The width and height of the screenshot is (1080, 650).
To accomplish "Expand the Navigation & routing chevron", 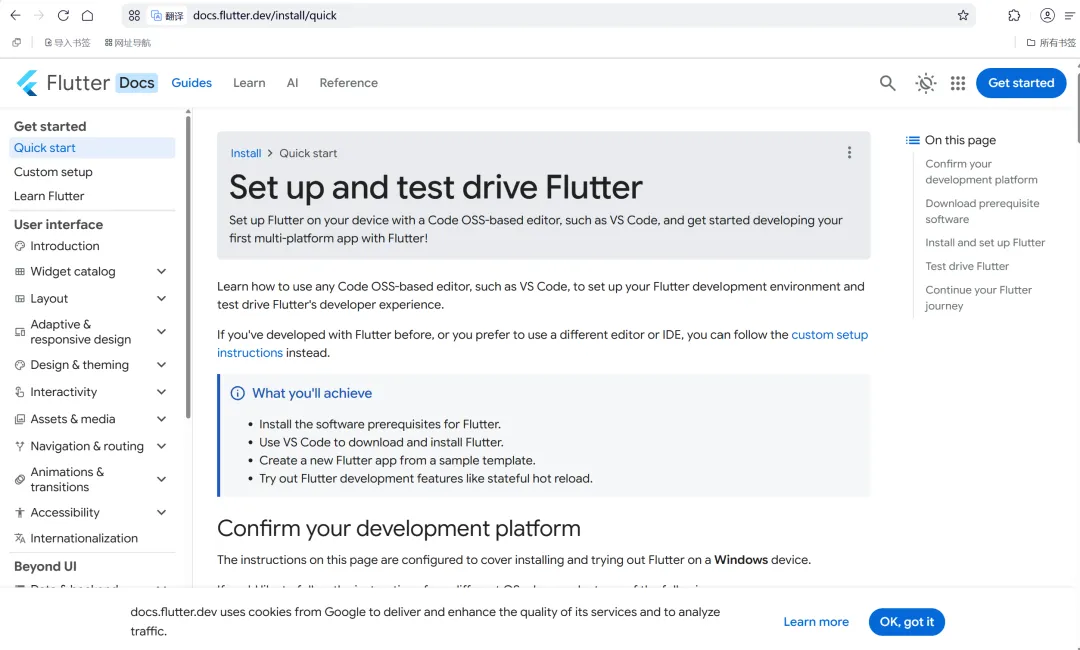I will (161, 445).
